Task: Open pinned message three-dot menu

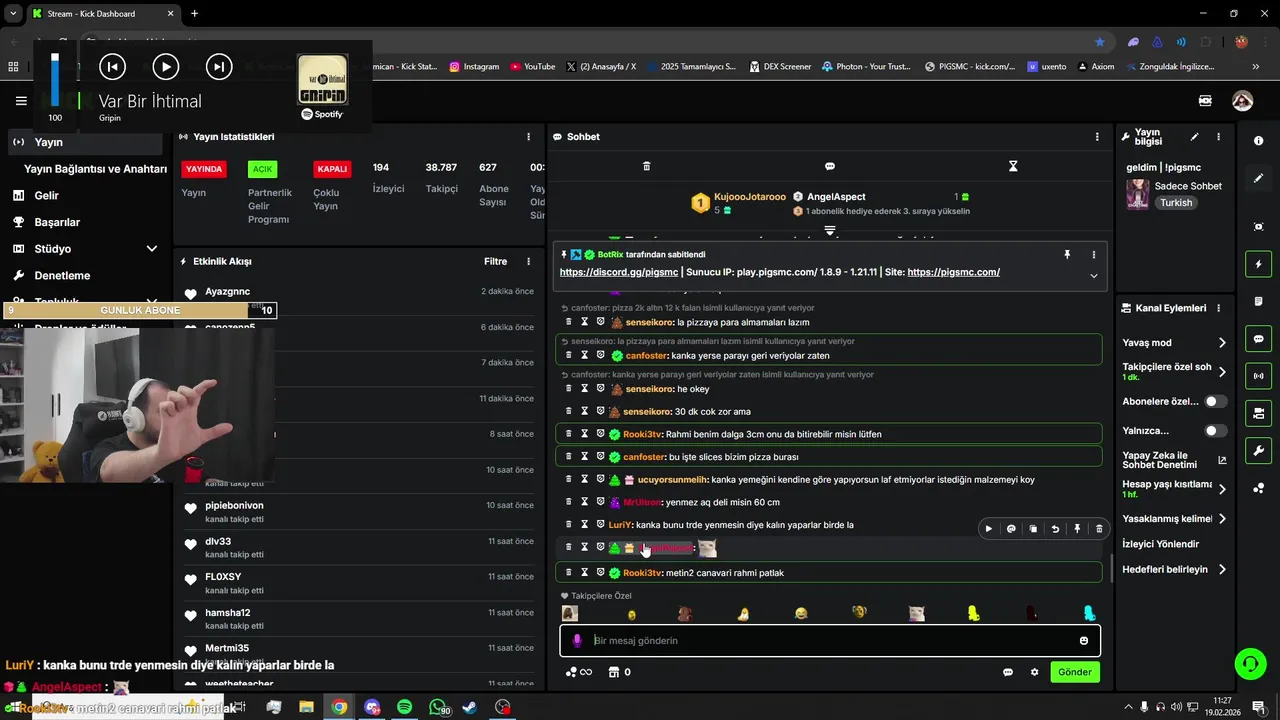Action: 1094,255
